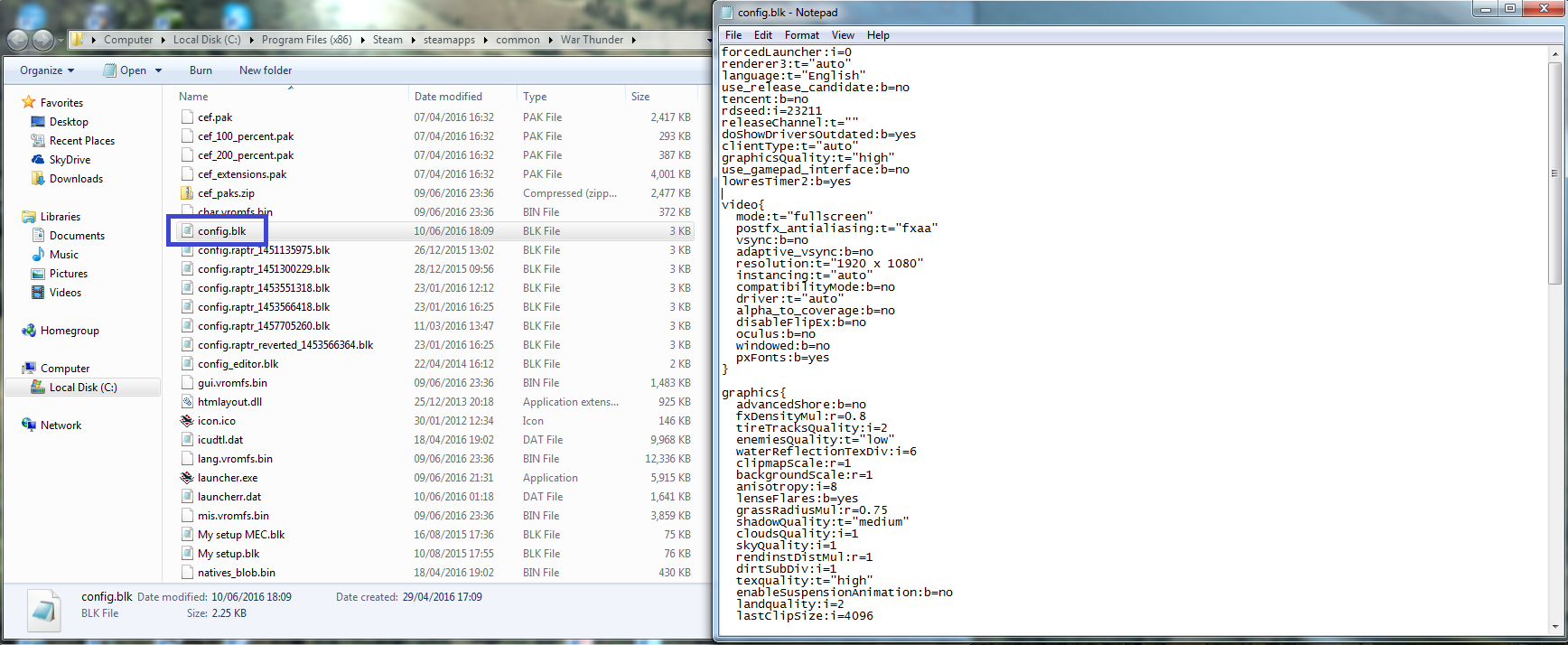
Task: Click the launcher.exe application icon
Action: tap(187, 478)
